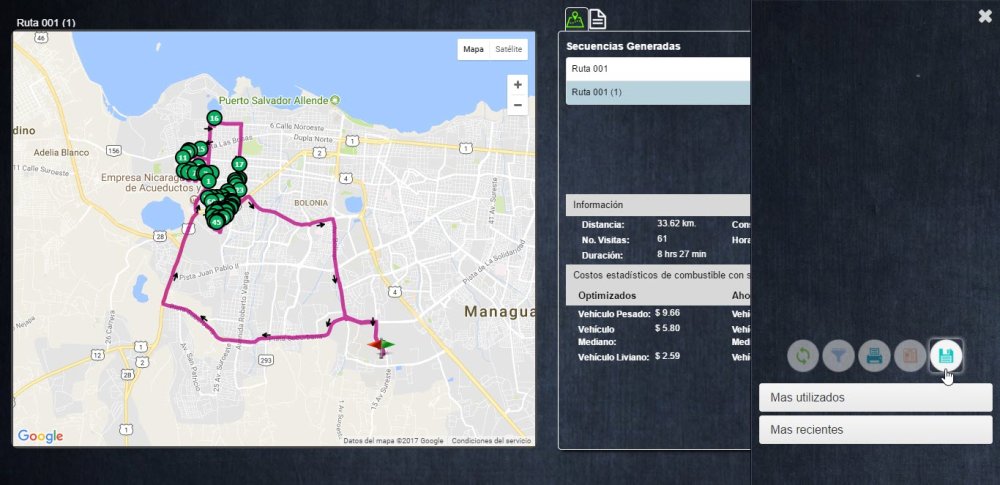Click Vehículo Liviano cost $ 2.59
The image size is (1000, 485).
tap(667, 356)
